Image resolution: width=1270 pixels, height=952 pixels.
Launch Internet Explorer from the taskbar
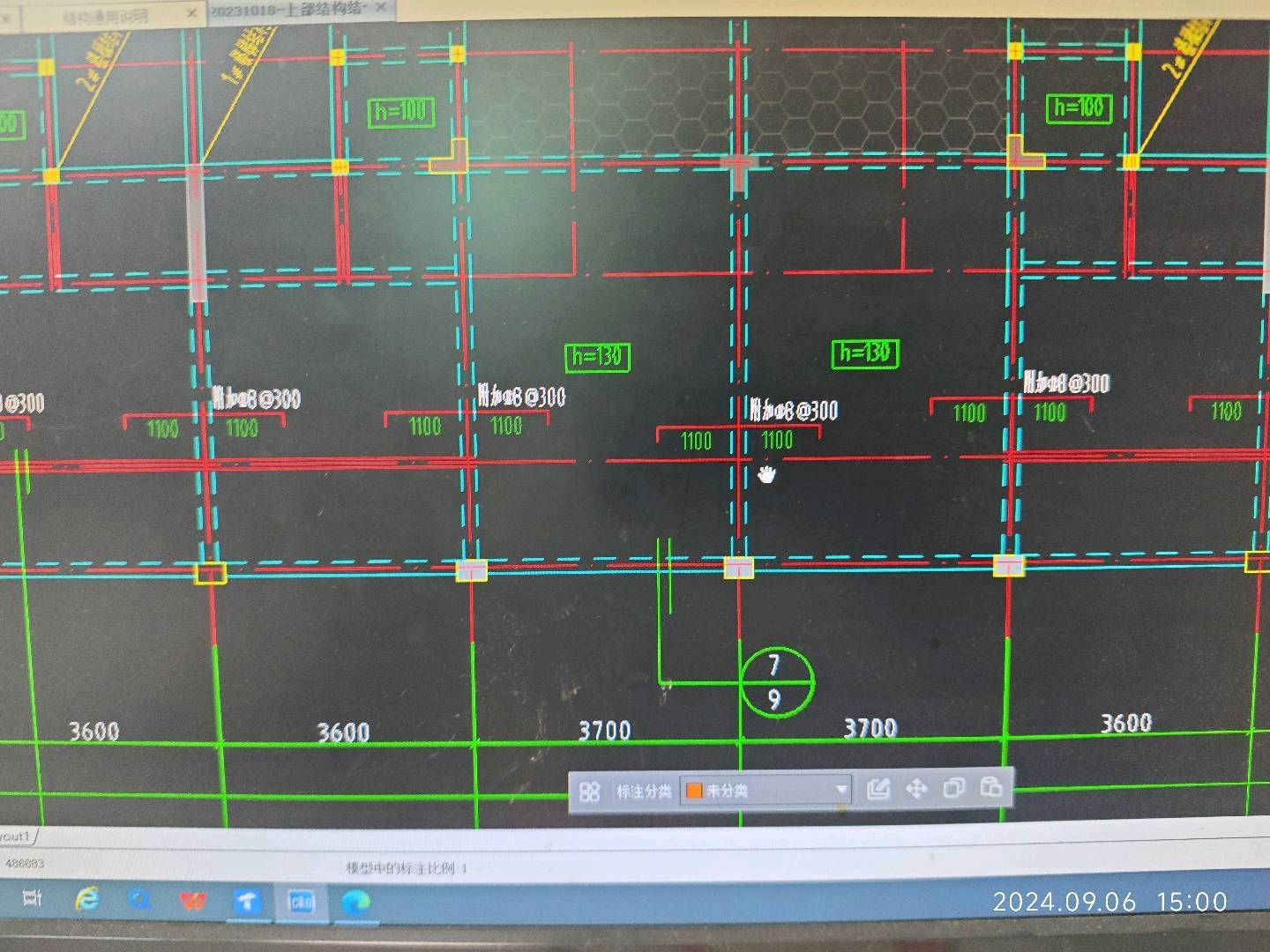[x=86, y=899]
